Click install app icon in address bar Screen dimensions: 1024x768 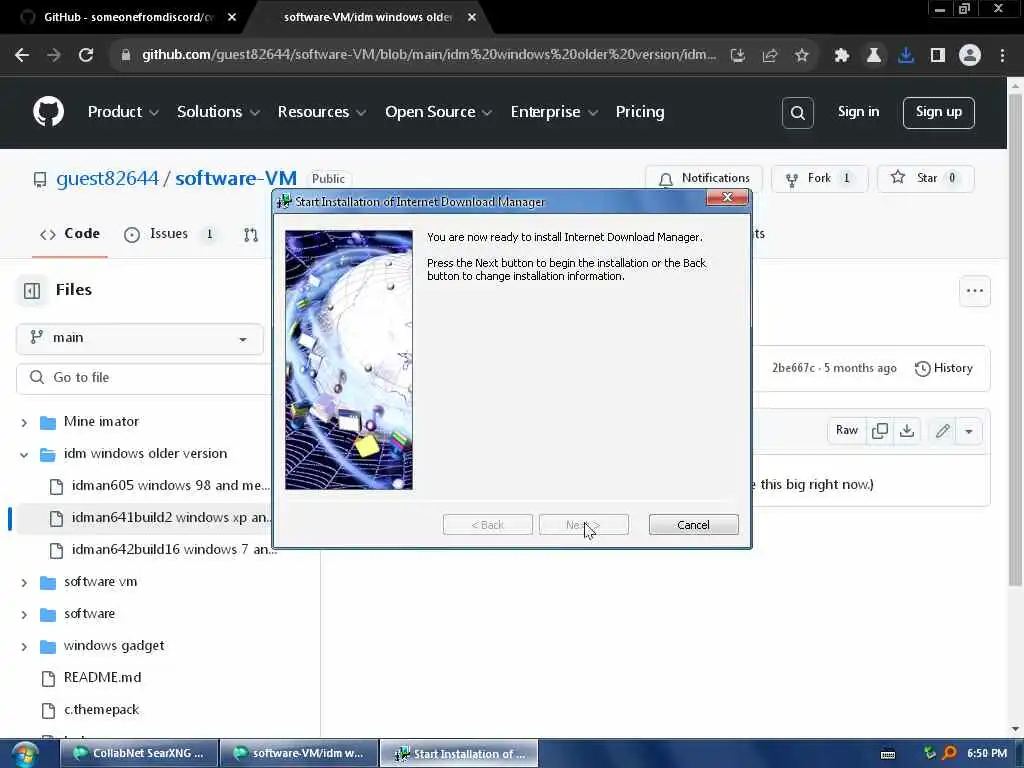[737, 56]
